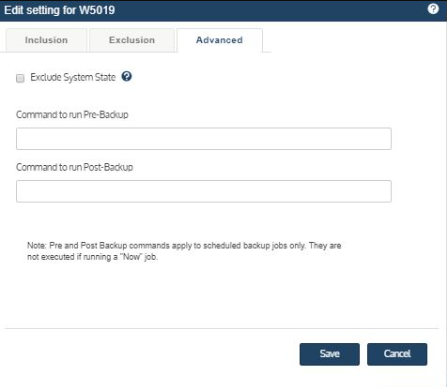This screenshot has height=387, width=447.
Task: Click the note about scheduled backup jobs
Action: 184,251
